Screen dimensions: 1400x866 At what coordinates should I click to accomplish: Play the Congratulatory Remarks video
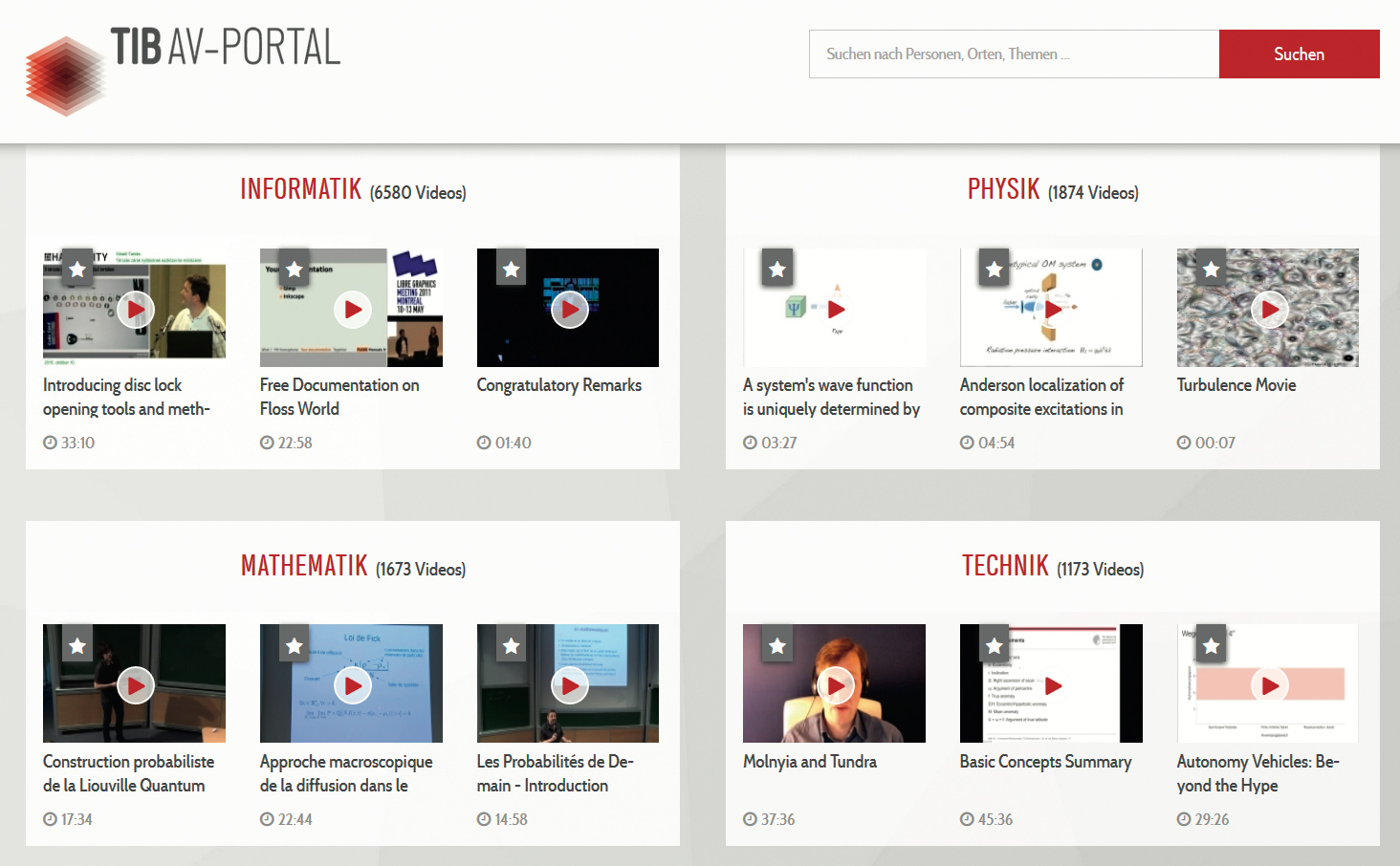tap(570, 310)
